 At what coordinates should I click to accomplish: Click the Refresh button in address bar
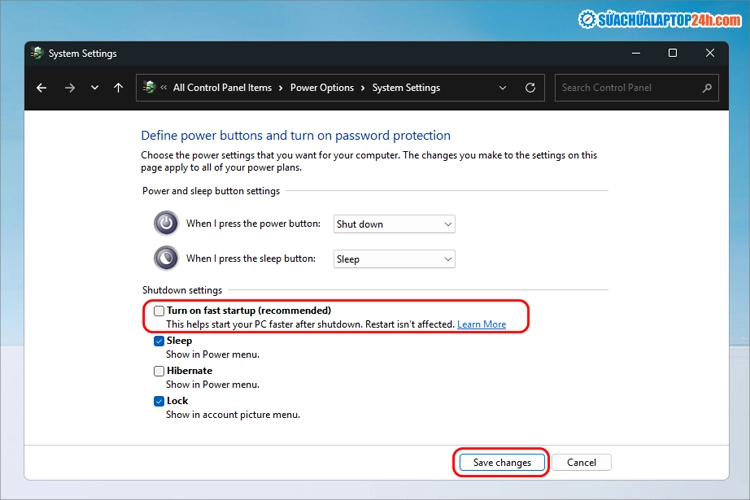530,88
